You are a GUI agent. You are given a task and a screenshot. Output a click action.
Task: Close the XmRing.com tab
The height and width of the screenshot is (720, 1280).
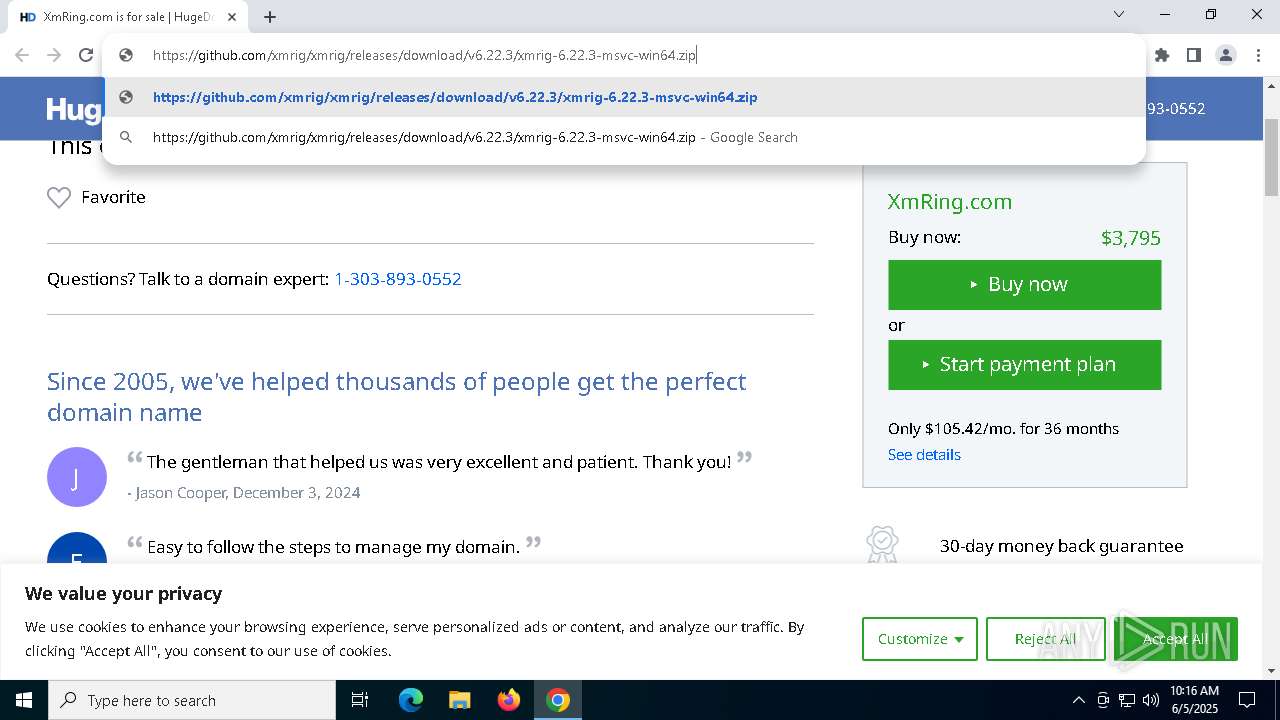pos(232,17)
